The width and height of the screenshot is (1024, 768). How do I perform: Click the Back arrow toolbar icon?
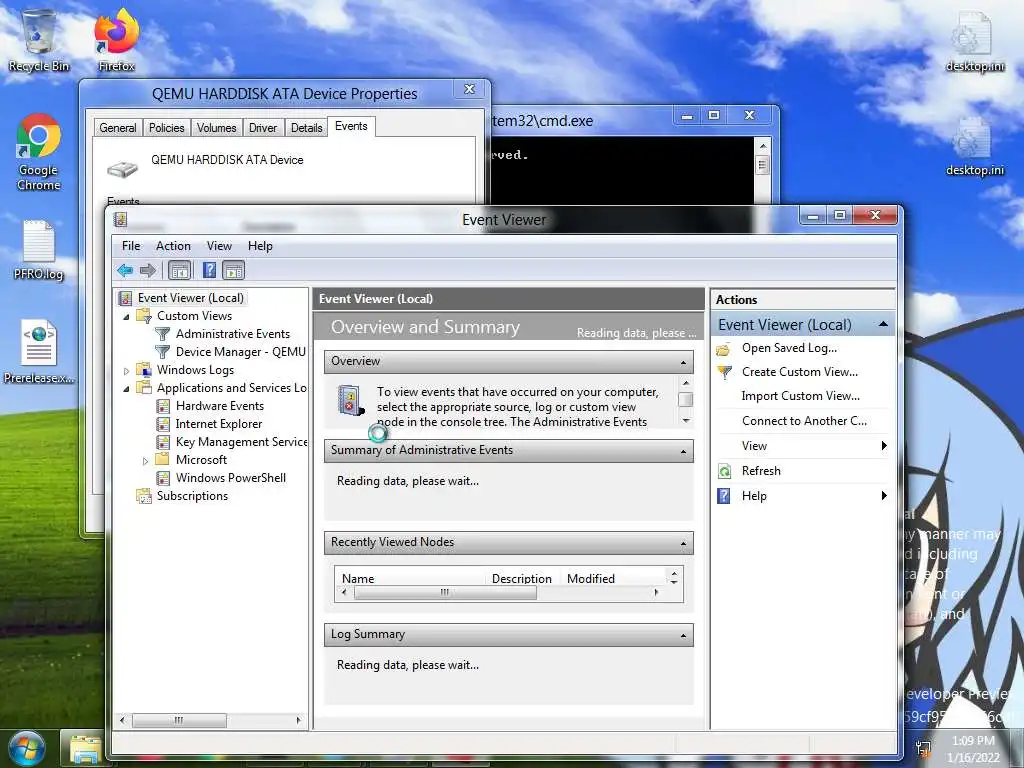[x=125, y=270]
